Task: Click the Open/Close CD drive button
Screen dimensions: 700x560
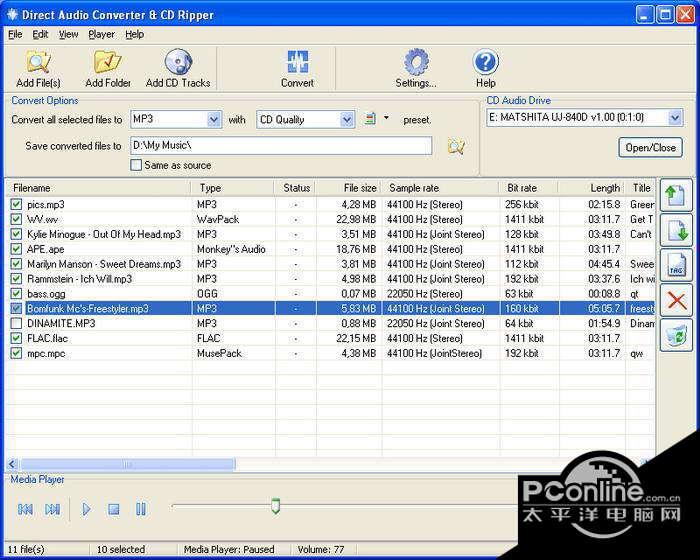Action: click(650, 147)
